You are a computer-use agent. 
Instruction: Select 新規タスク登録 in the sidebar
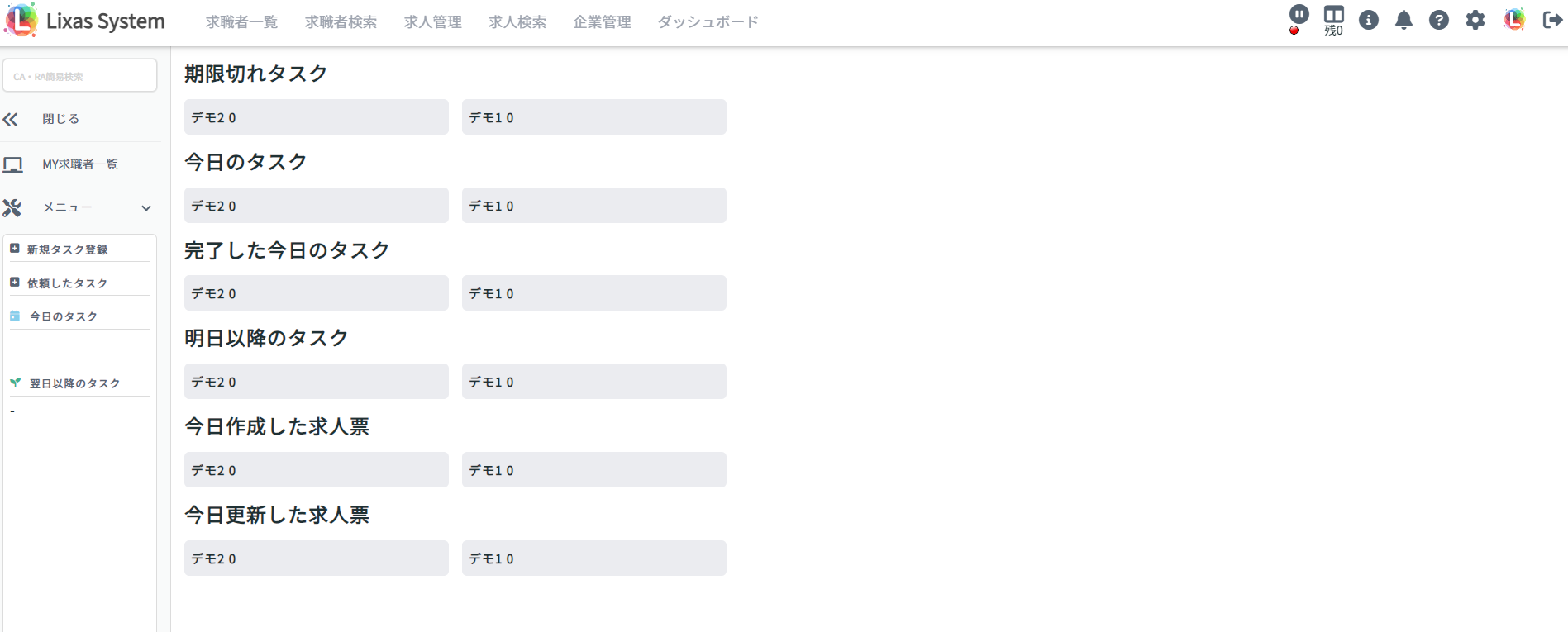(x=67, y=249)
